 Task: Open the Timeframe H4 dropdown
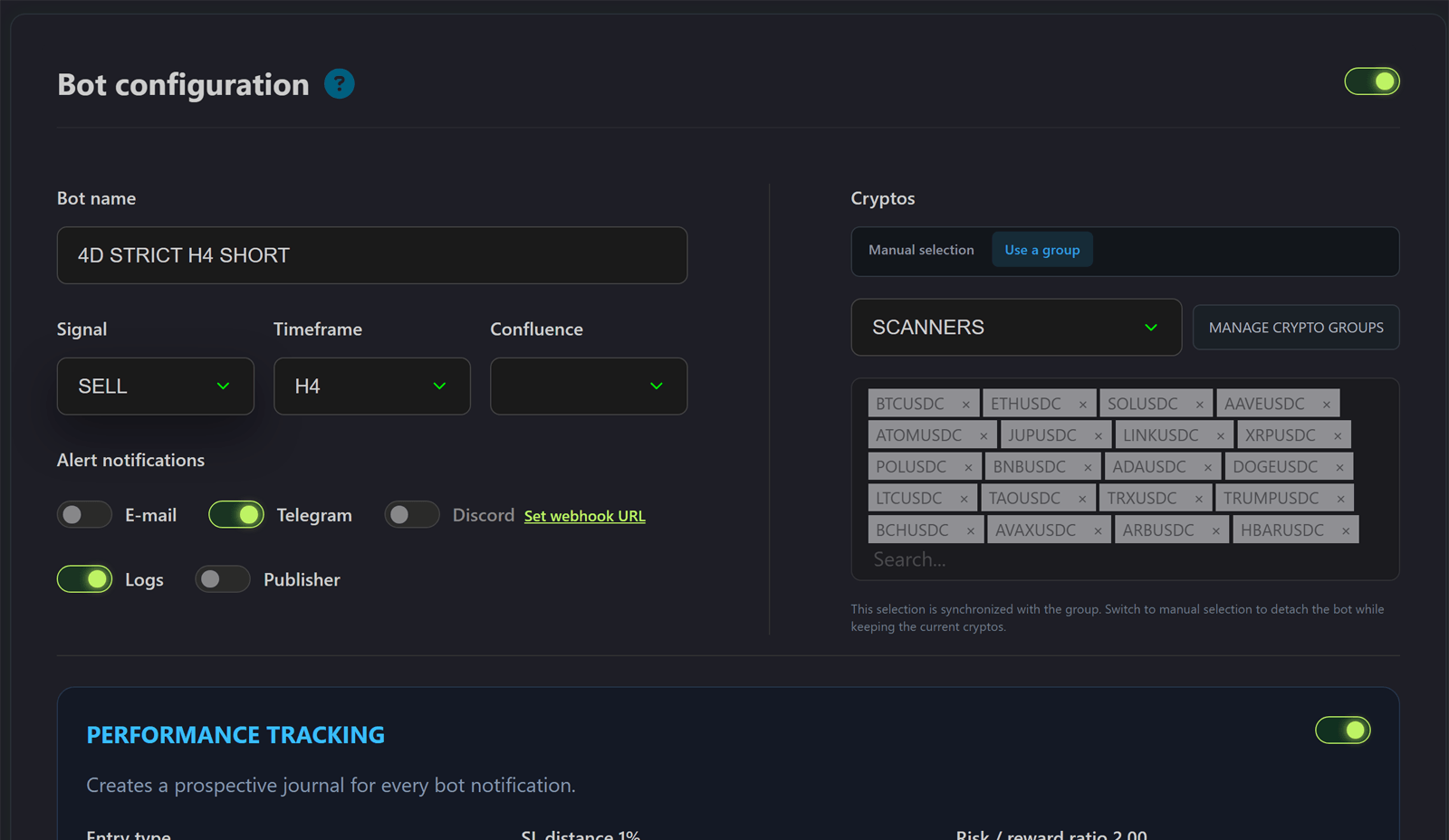pos(372,387)
